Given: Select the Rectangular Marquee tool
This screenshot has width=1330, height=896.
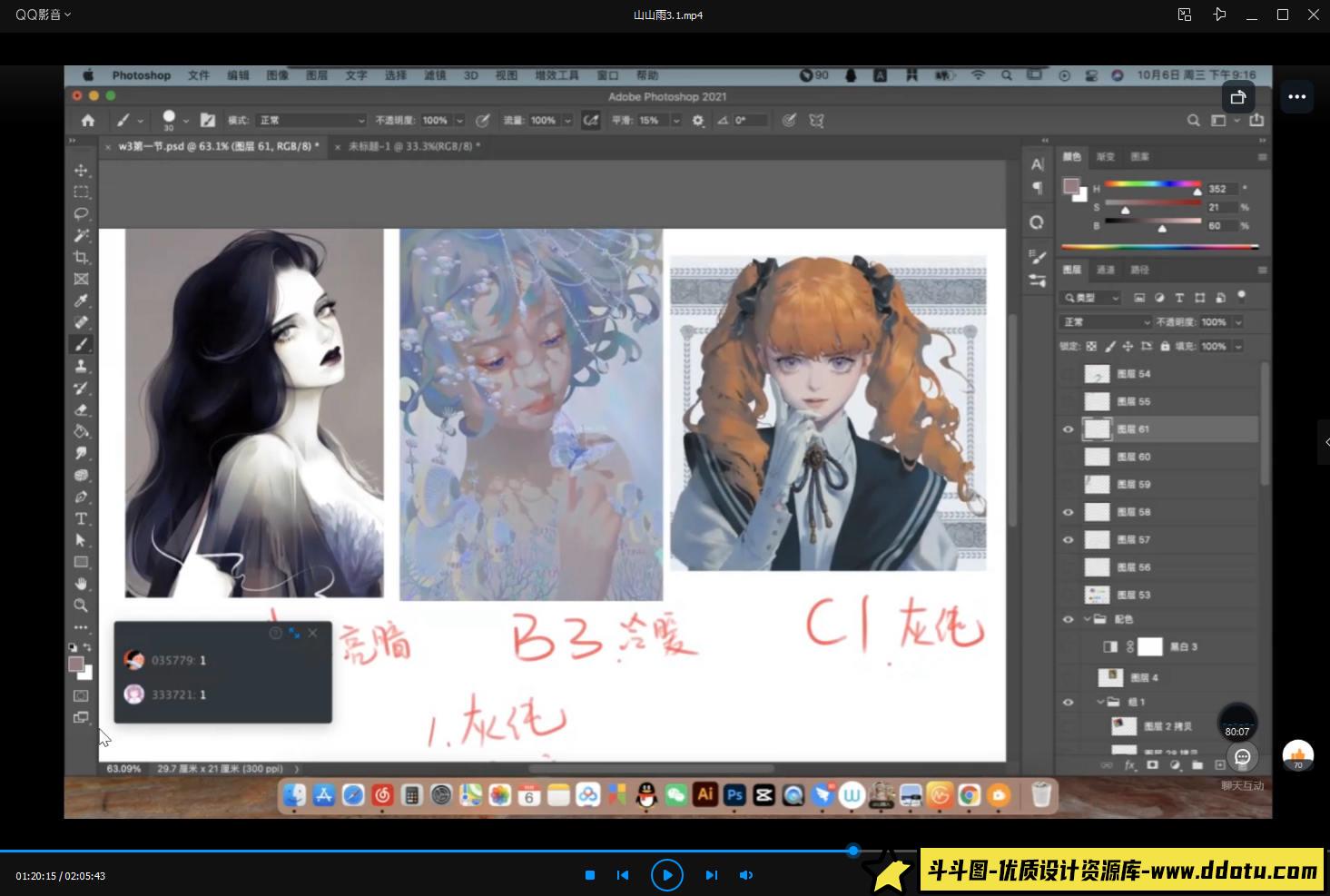Looking at the screenshot, I should click(x=81, y=192).
